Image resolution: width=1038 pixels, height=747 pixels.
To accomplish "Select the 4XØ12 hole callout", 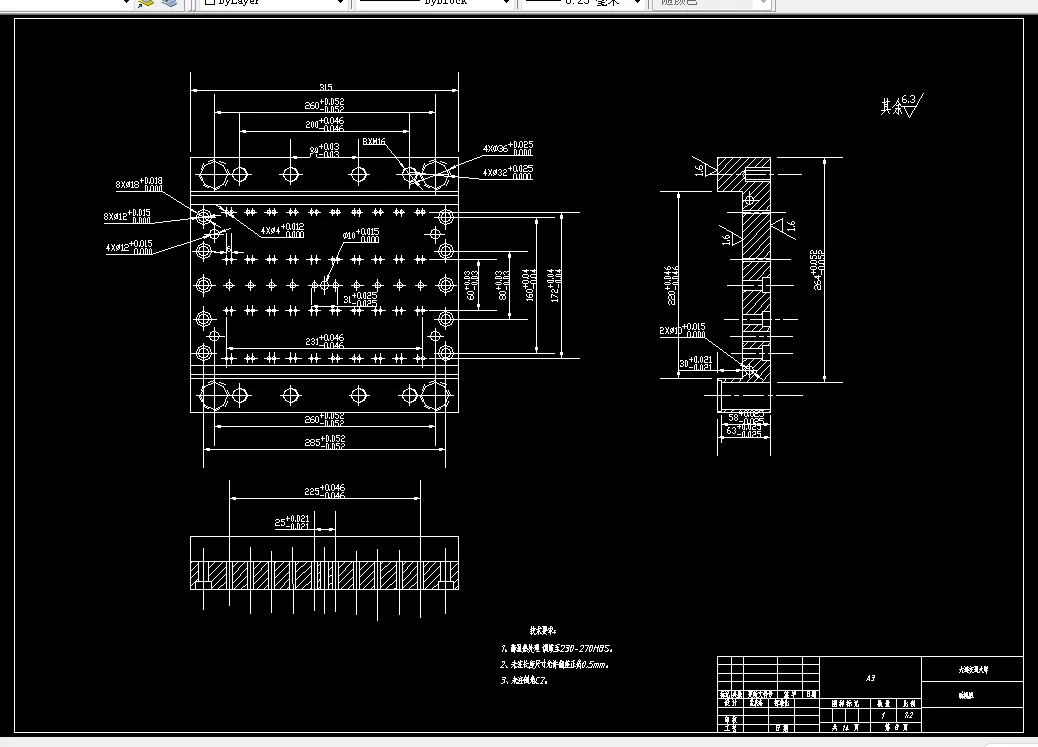I will click(x=129, y=247).
